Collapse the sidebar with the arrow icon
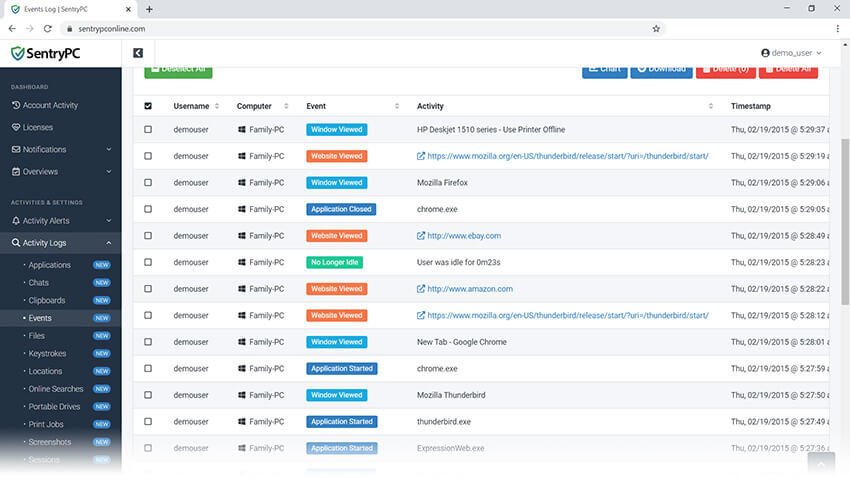Screen dimensions: 850x478 click(138, 53)
